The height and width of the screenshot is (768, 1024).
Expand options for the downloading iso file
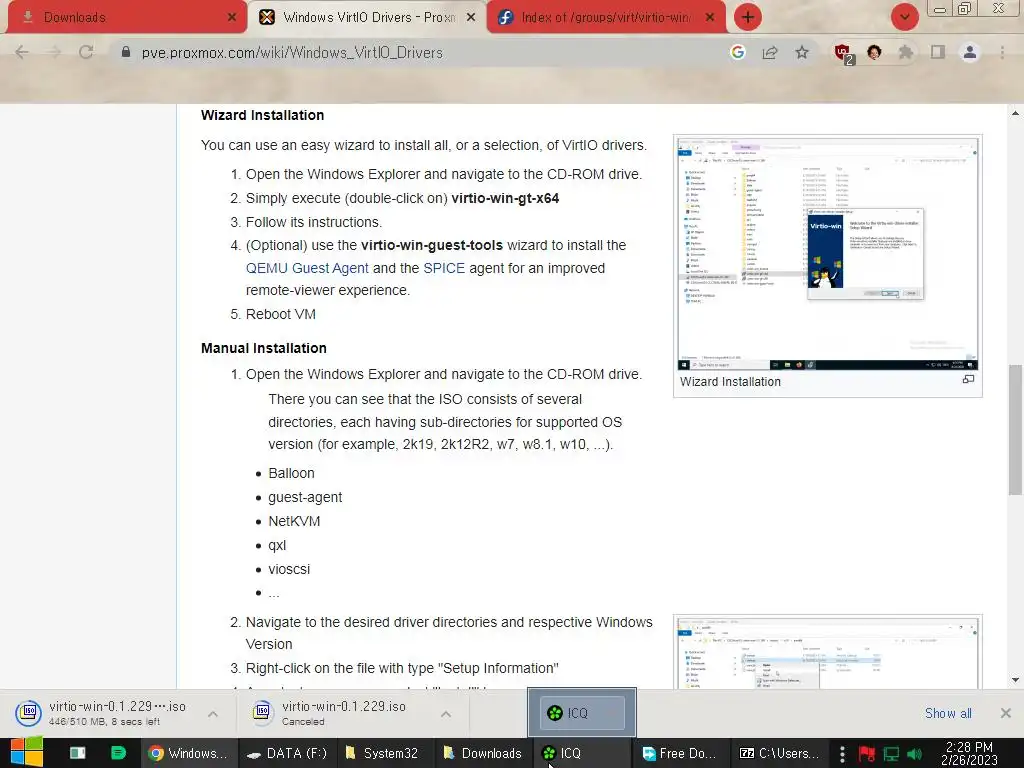[213, 714]
